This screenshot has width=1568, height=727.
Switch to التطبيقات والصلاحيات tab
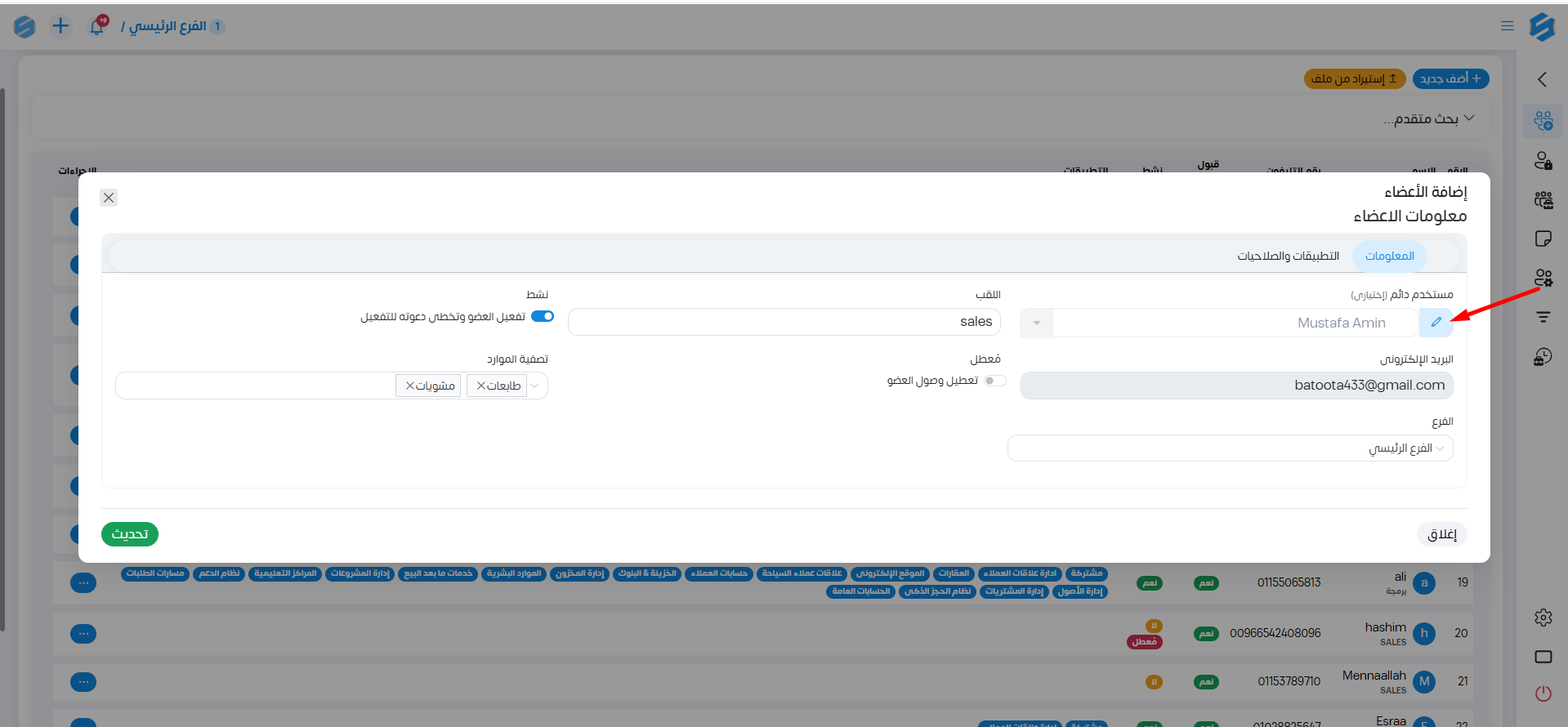tap(1288, 256)
